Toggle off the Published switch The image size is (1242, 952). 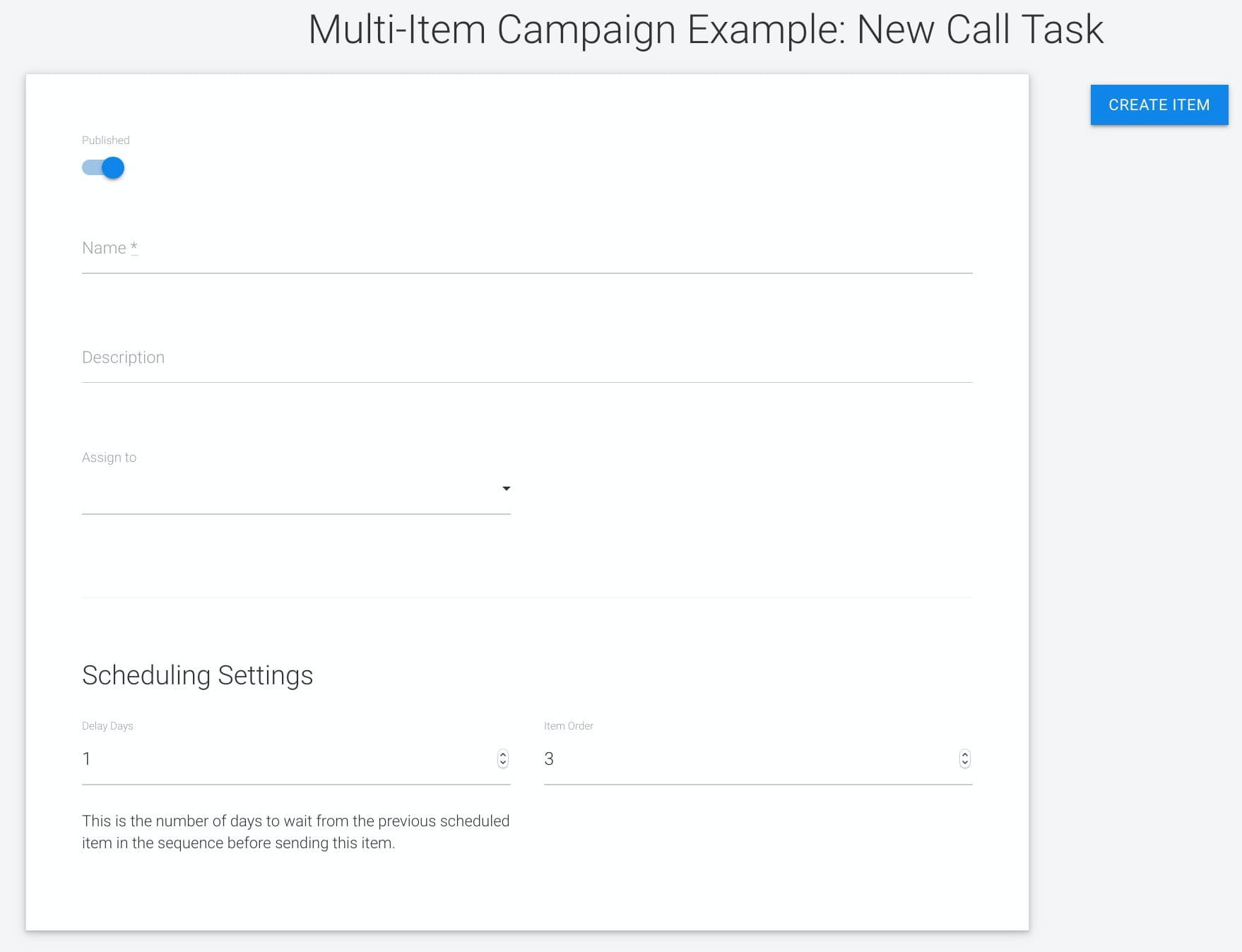pos(102,168)
